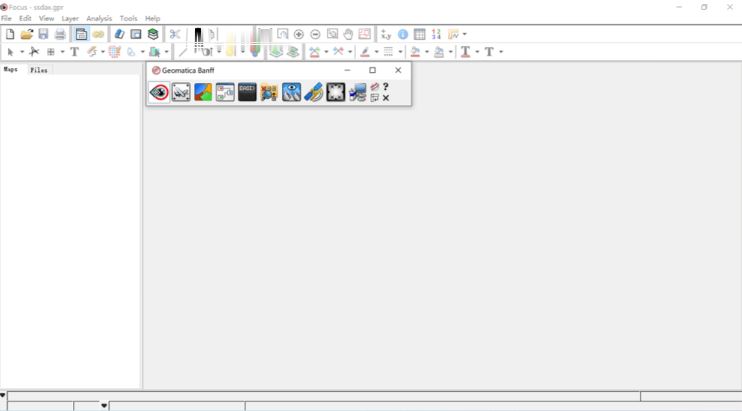742x411 pixels.
Task: Select the Maps tab
Action: 11,70
